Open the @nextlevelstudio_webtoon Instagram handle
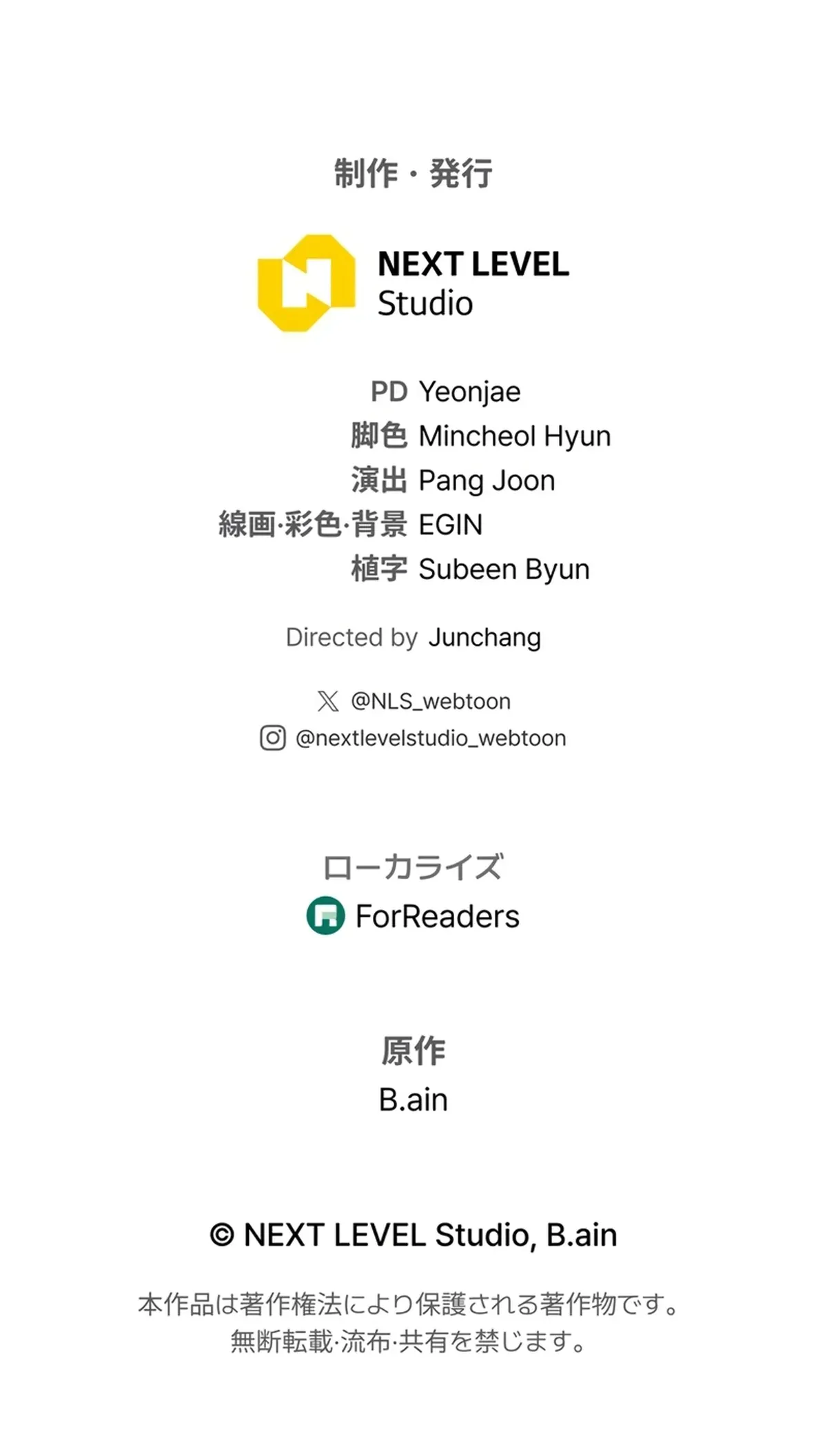Image resolution: width=827 pixels, height=1456 pixels. pyautogui.click(x=431, y=738)
